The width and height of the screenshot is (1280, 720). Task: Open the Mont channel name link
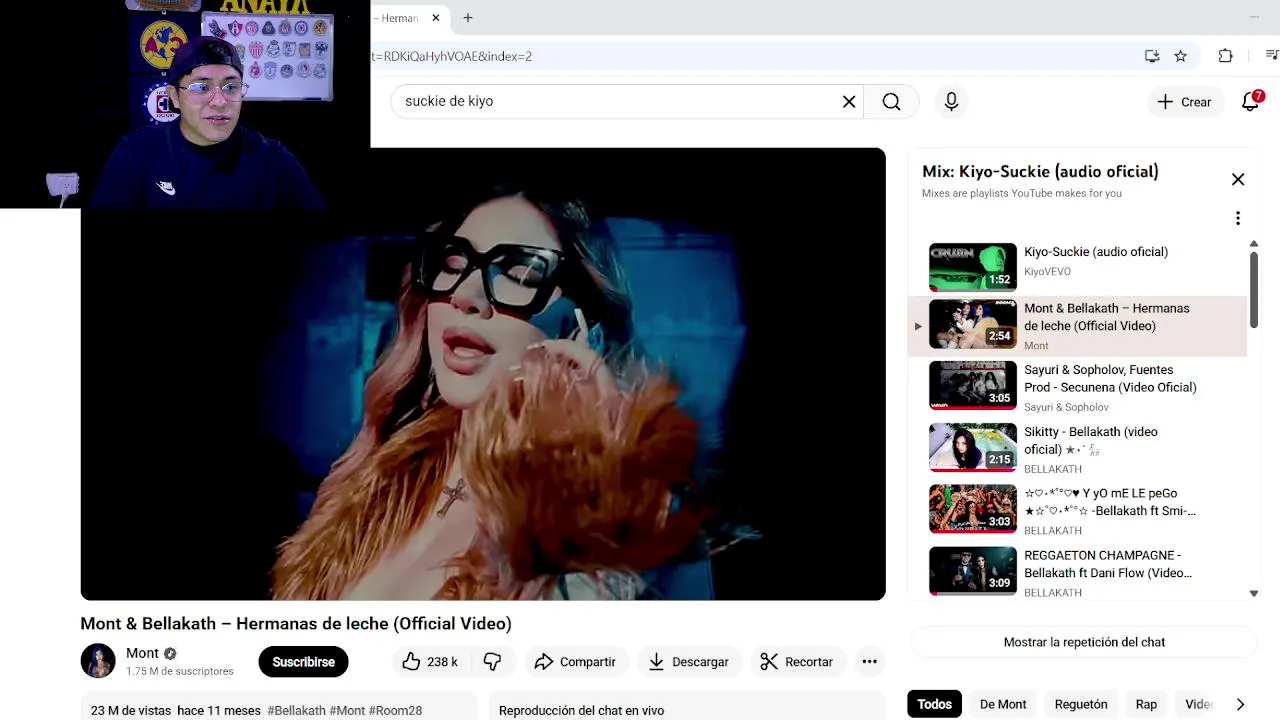(142, 653)
